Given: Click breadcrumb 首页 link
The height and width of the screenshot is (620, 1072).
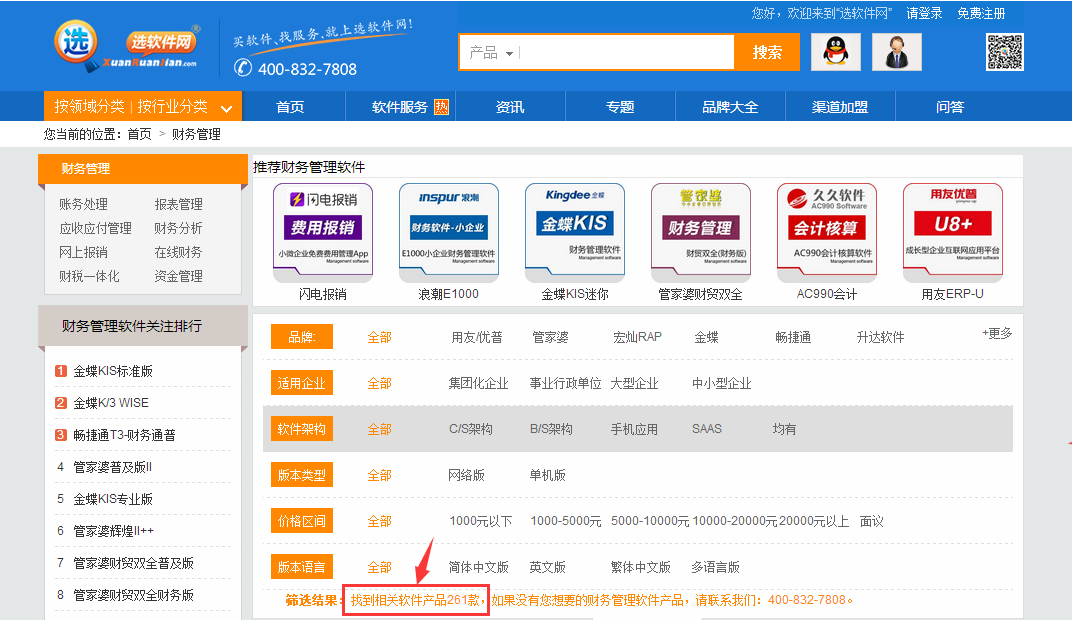Looking at the screenshot, I should pos(139,134).
